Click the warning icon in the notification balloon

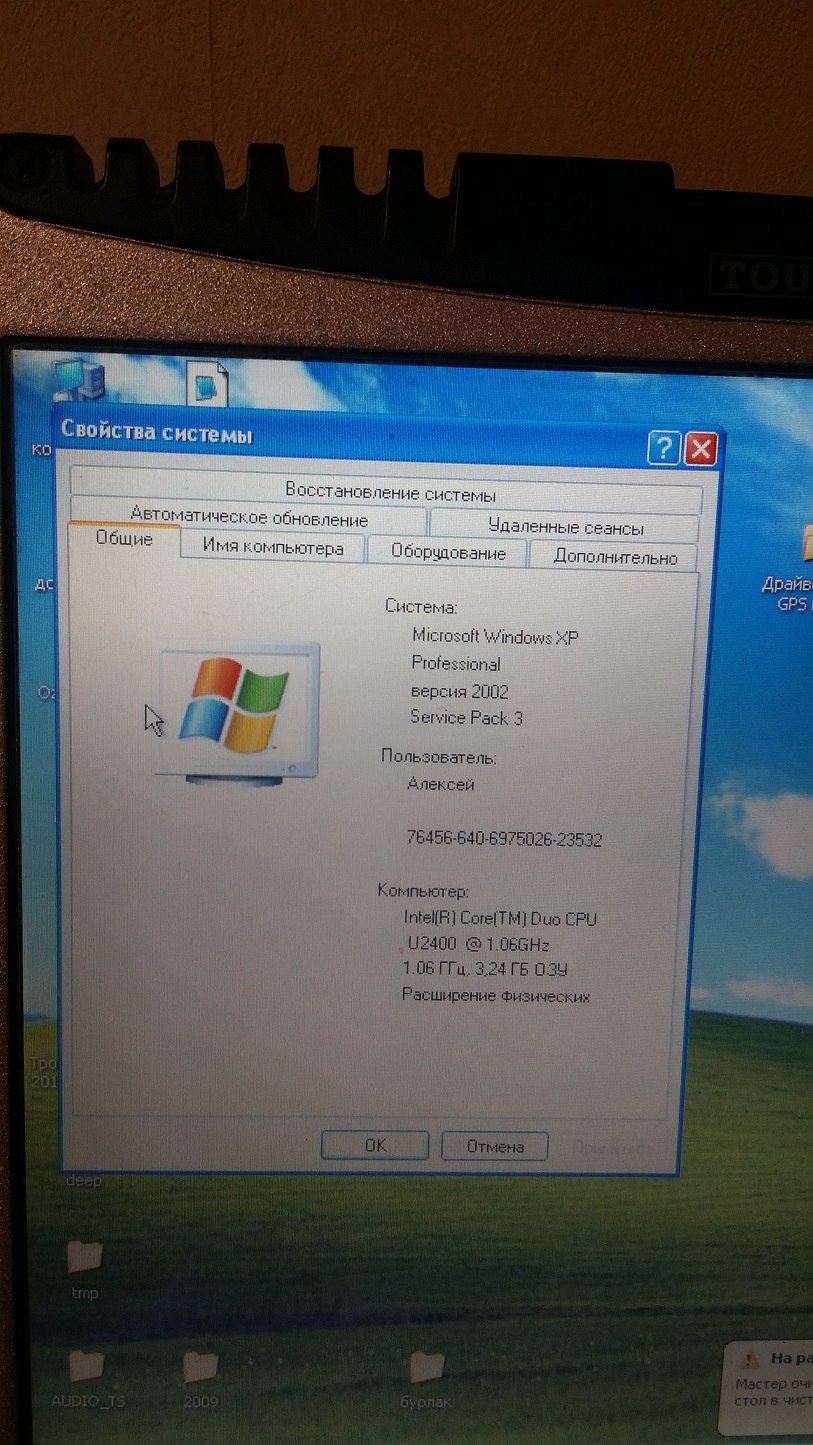(748, 1358)
